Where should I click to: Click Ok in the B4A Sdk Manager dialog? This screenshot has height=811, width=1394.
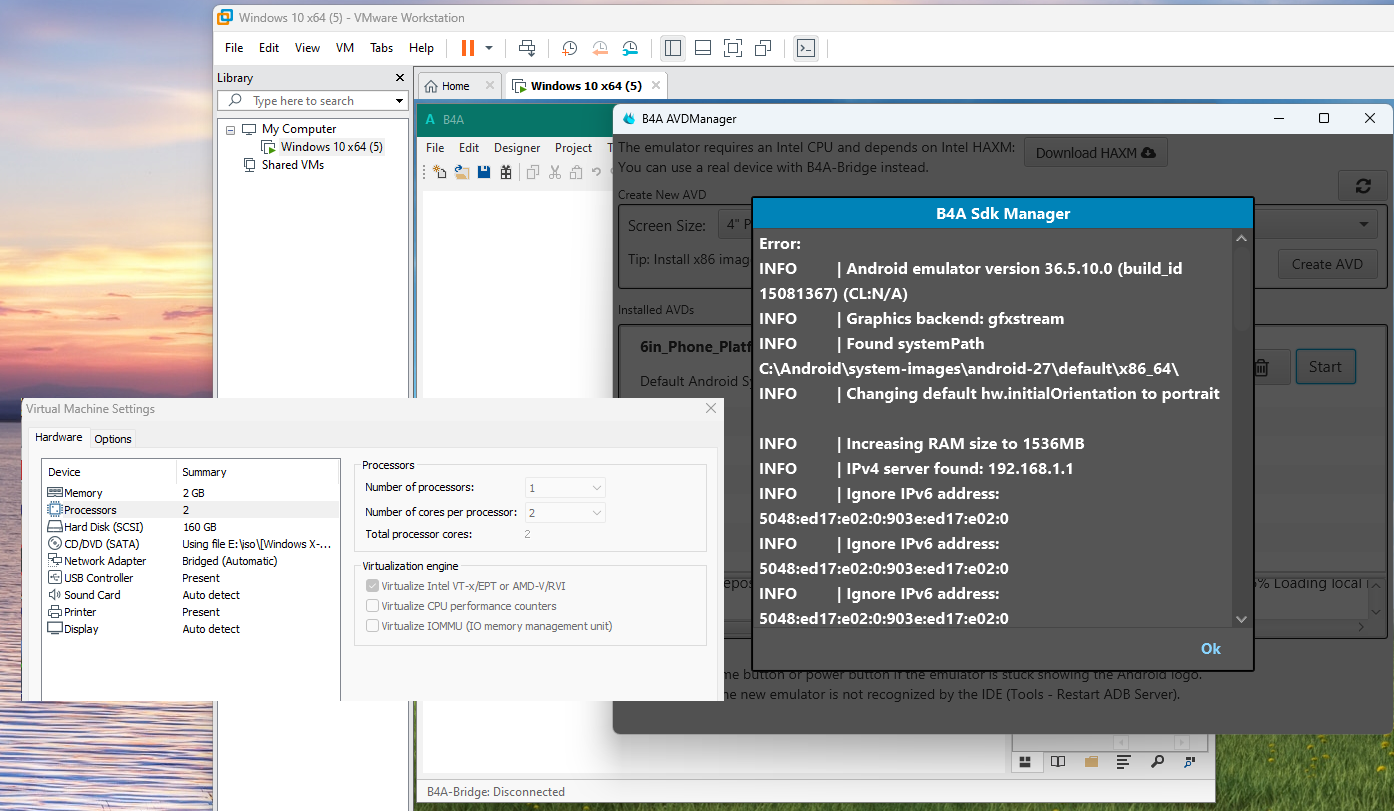pyautogui.click(x=1211, y=649)
